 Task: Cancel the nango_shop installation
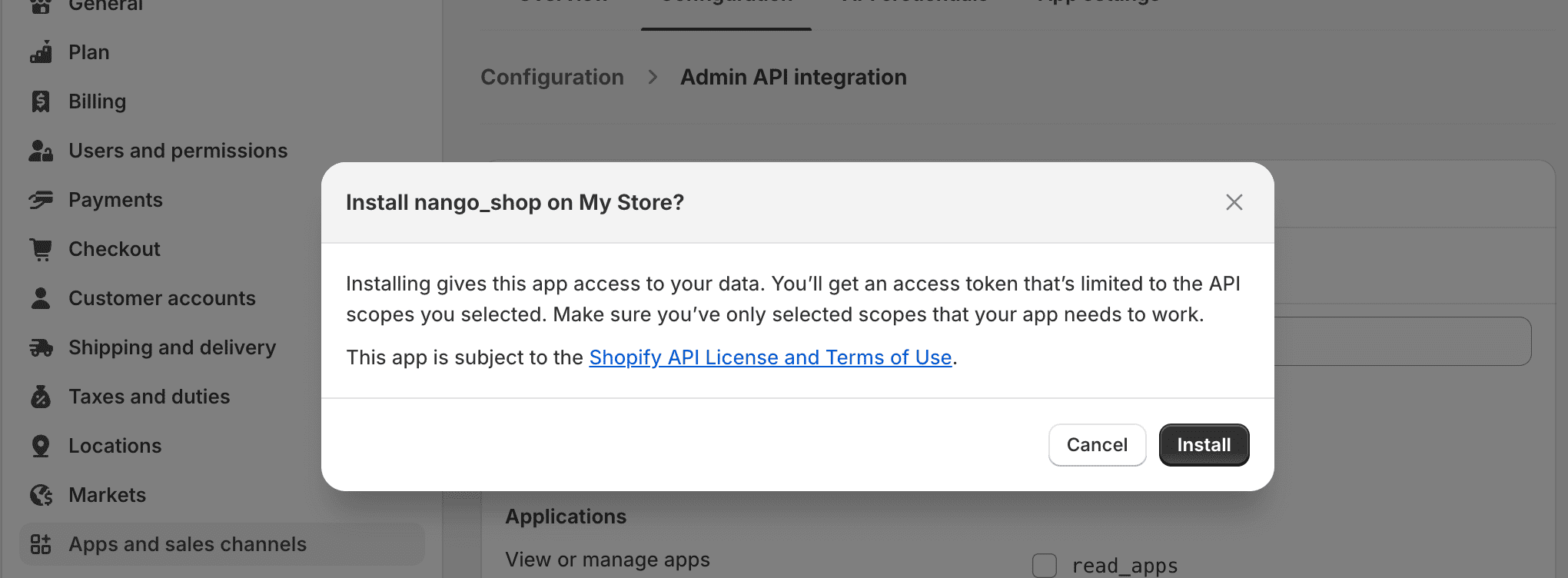point(1097,445)
